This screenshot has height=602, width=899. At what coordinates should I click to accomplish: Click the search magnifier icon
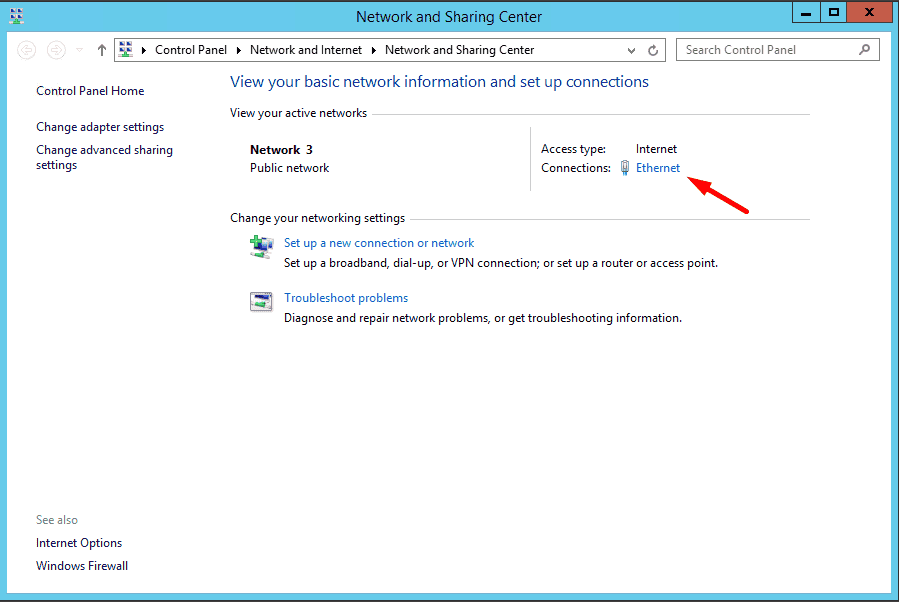tap(865, 49)
